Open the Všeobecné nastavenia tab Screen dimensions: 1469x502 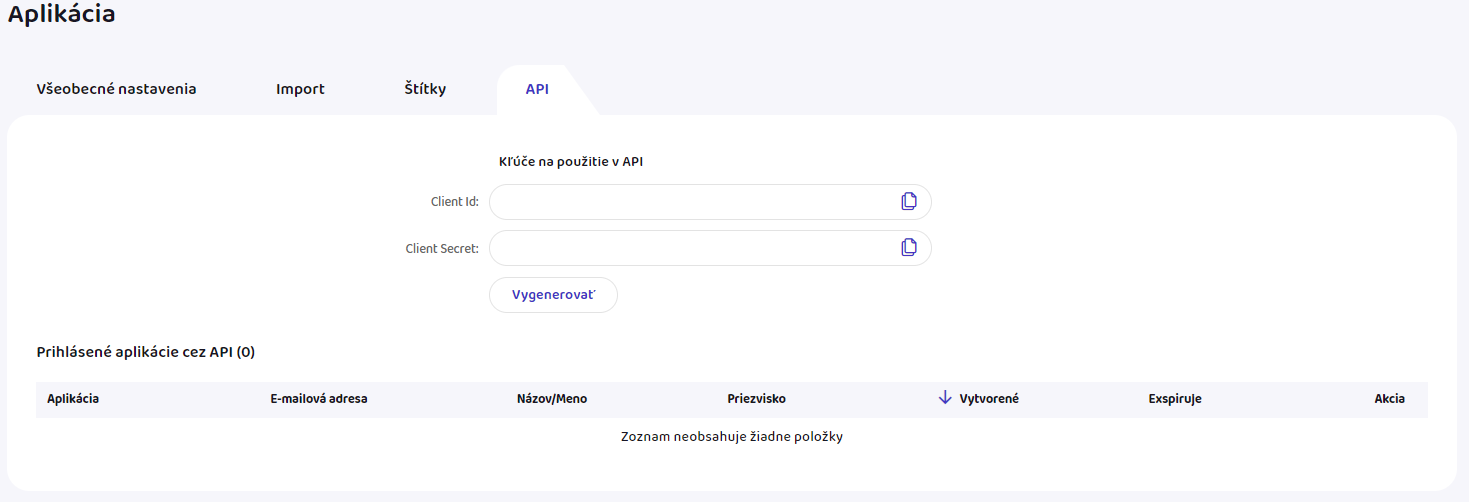(x=116, y=89)
